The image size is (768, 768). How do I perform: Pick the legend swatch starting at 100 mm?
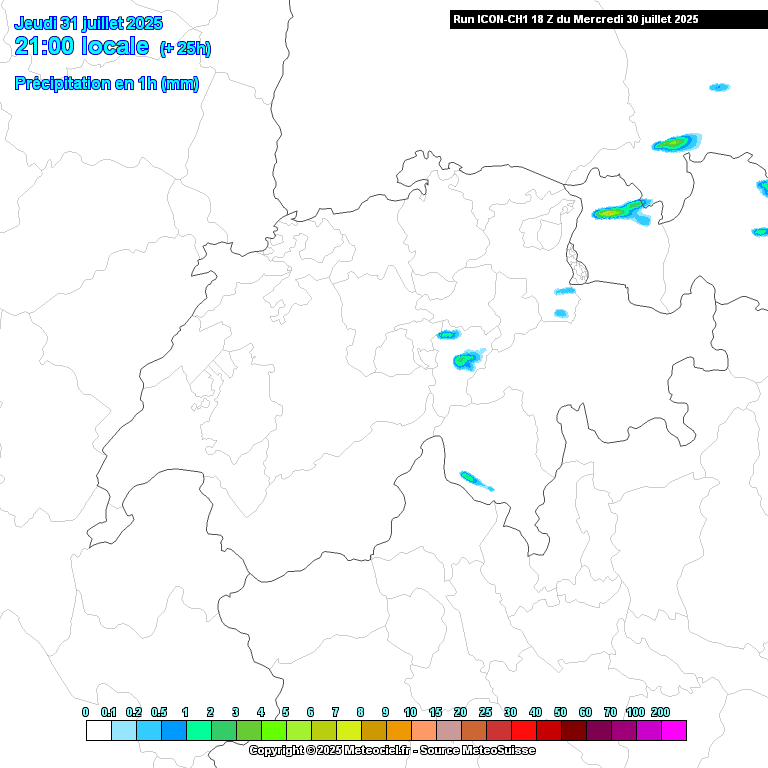coord(648,730)
